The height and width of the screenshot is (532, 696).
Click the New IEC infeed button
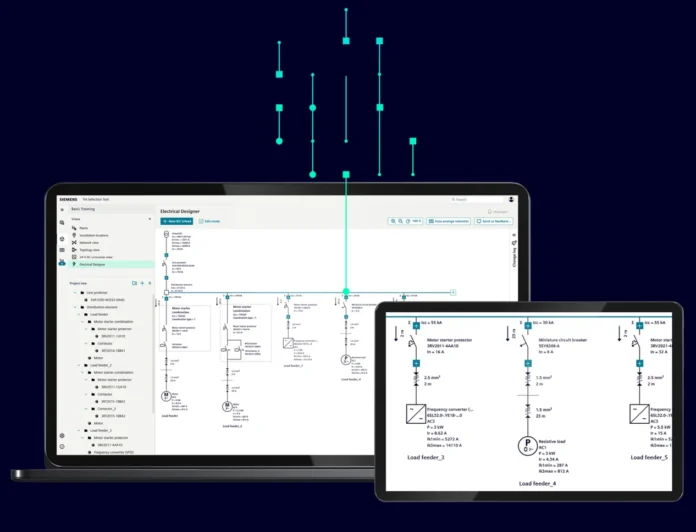pos(179,221)
